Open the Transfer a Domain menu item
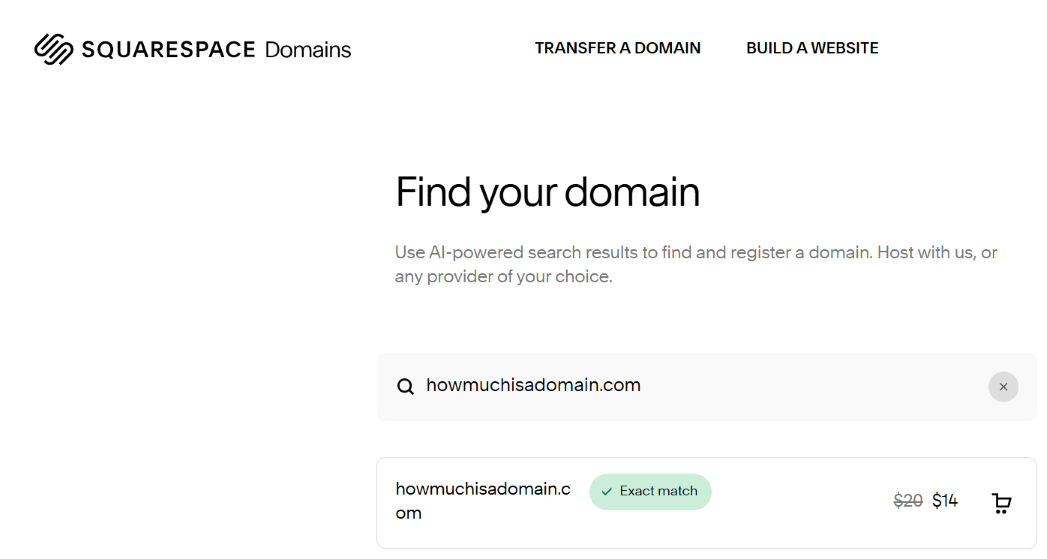The height and width of the screenshot is (559, 1047). (617, 48)
